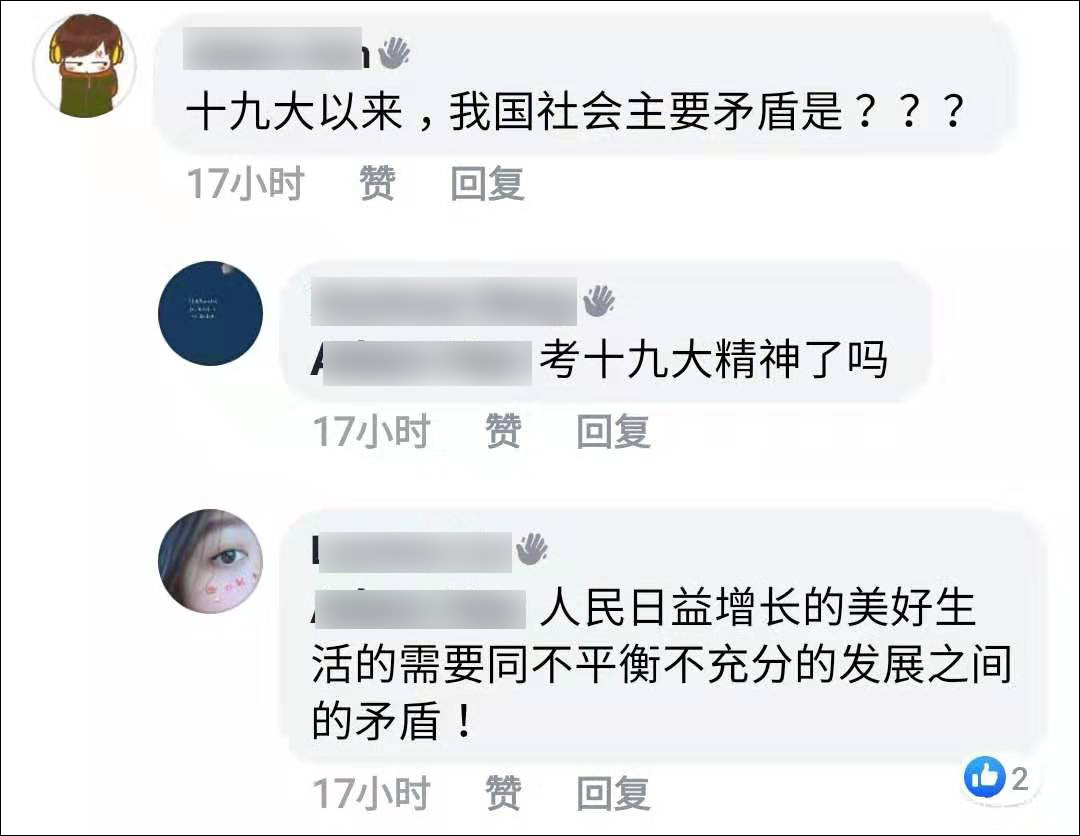The image size is (1080, 836).
Task: Open the avatar showing a girl's eye
Action: (x=211, y=561)
